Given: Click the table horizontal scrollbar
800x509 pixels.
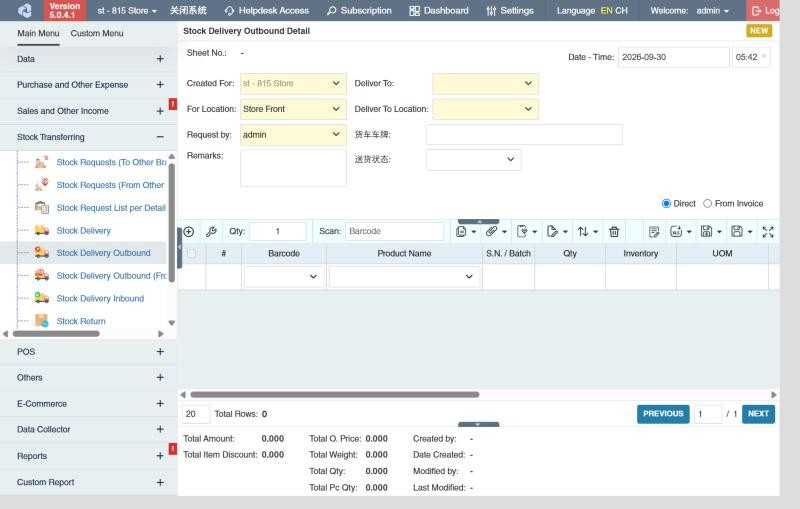Looking at the screenshot, I should pos(335,395).
